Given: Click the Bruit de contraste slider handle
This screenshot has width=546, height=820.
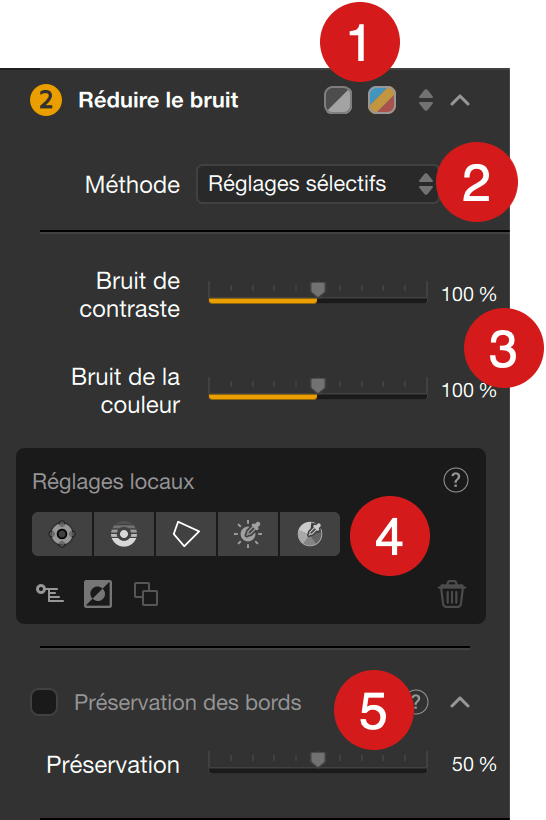Looking at the screenshot, I should click(317, 289).
